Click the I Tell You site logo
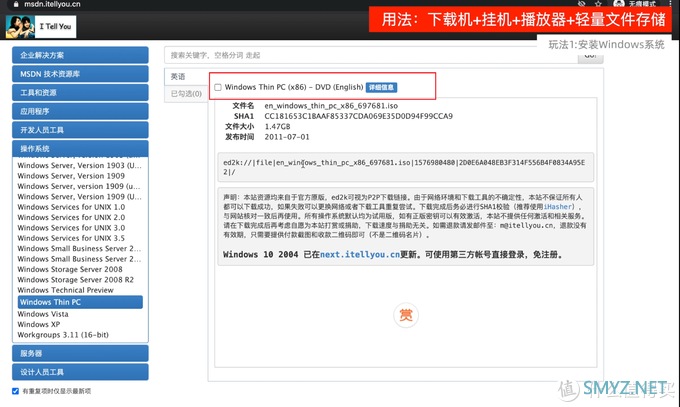The image size is (680, 407). pos(41,26)
